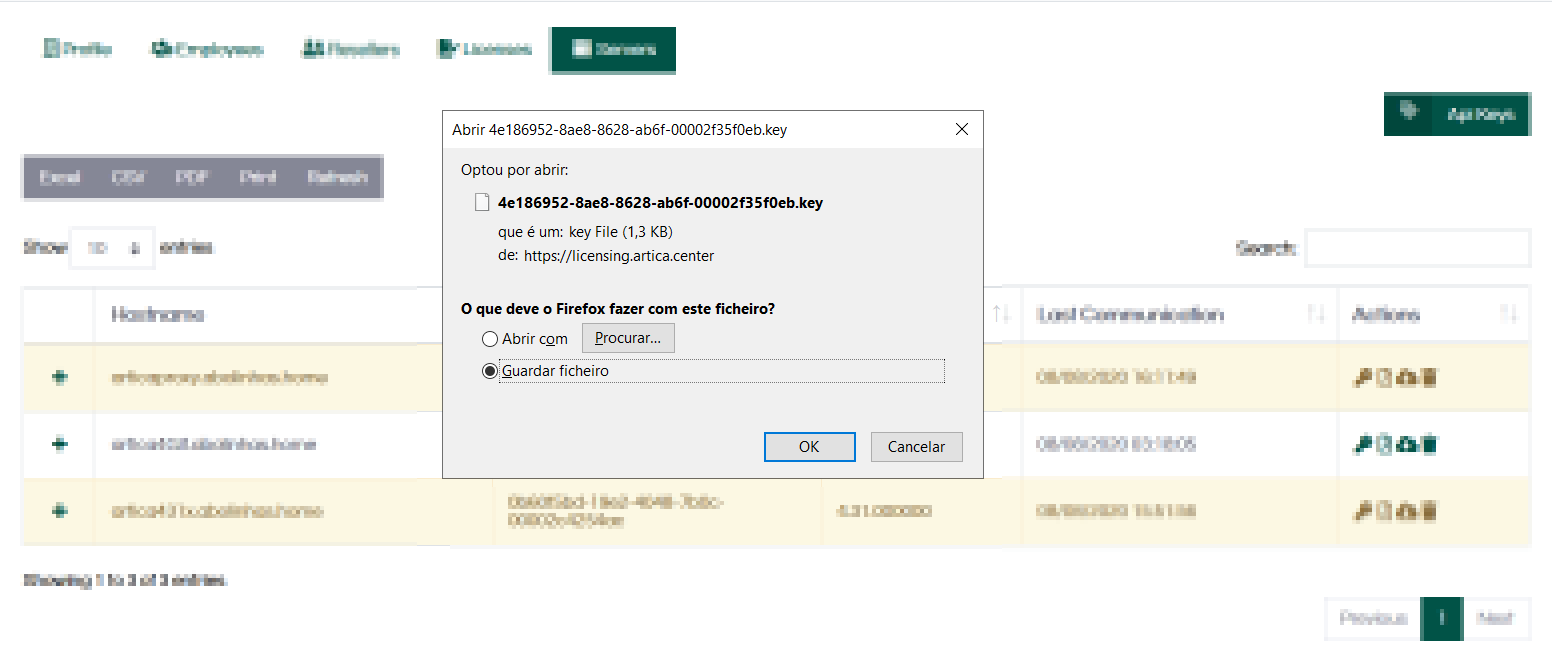
Task: Expand the first server row with plus icon
Action: pos(59,378)
